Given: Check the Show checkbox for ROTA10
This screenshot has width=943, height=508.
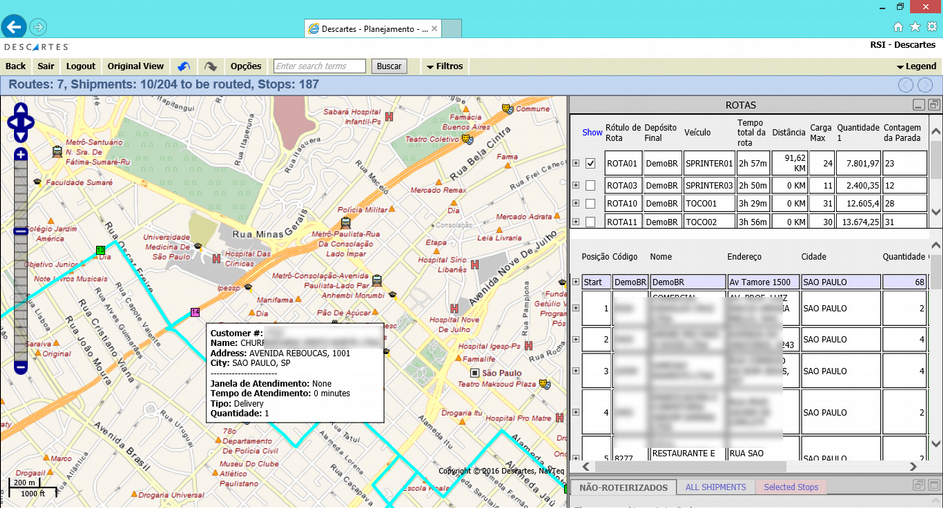Looking at the screenshot, I should pyautogui.click(x=591, y=204).
